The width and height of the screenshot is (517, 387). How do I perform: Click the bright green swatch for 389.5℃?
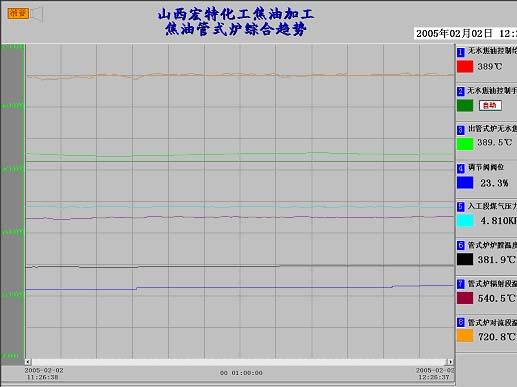pyautogui.click(x=465, y=144)
